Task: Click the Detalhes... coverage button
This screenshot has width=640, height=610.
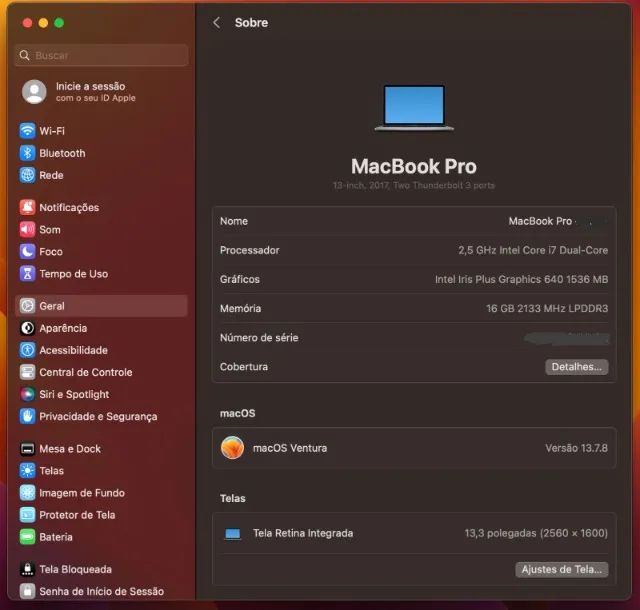Action: point(576,367)
